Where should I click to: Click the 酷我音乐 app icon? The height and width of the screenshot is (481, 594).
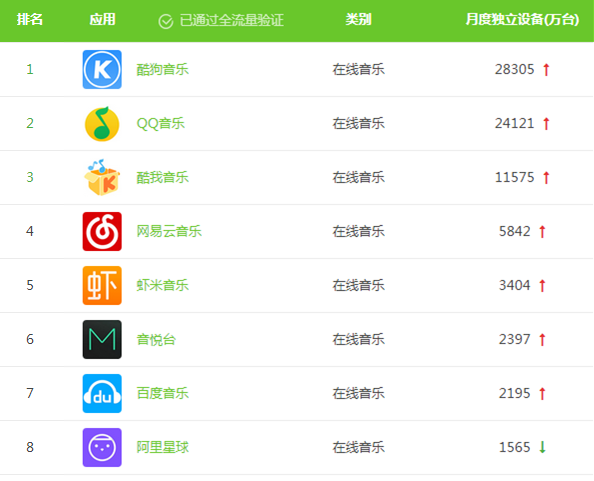point(102,177)
